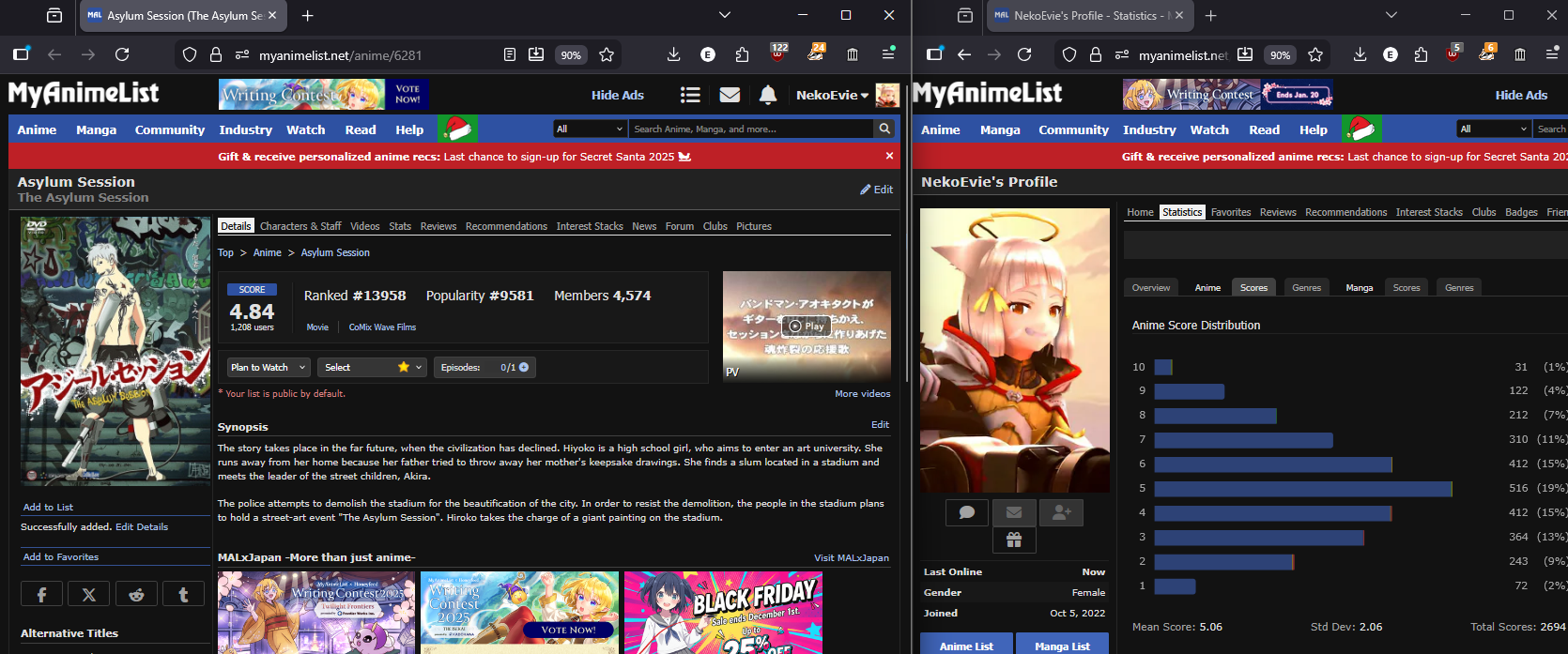Open the Manga menu in right window navbar
This screenshot has width=1568, height=654.
[x=1000, y=129]
